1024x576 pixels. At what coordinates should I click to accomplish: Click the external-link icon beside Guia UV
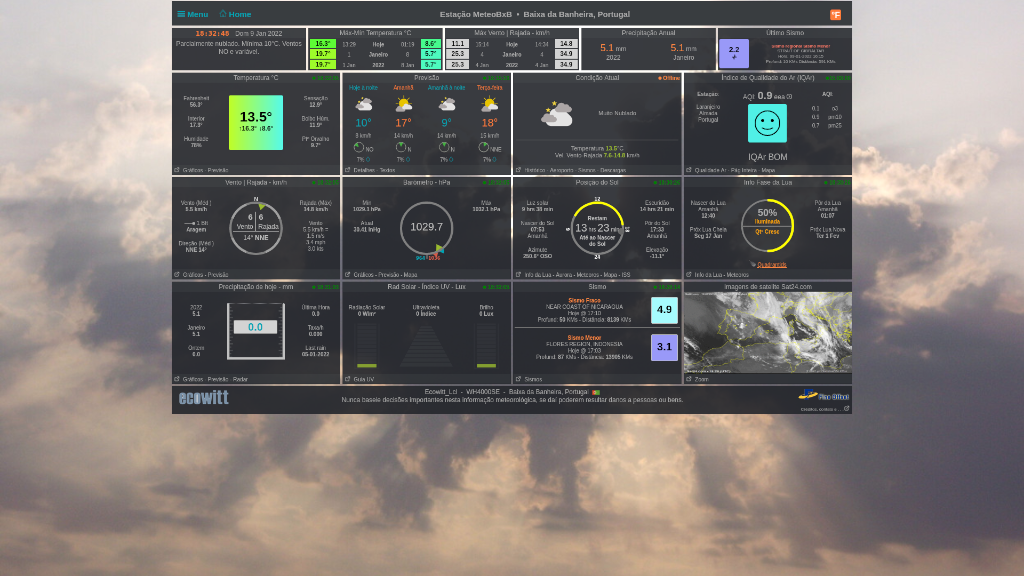[x=348, y=379]
